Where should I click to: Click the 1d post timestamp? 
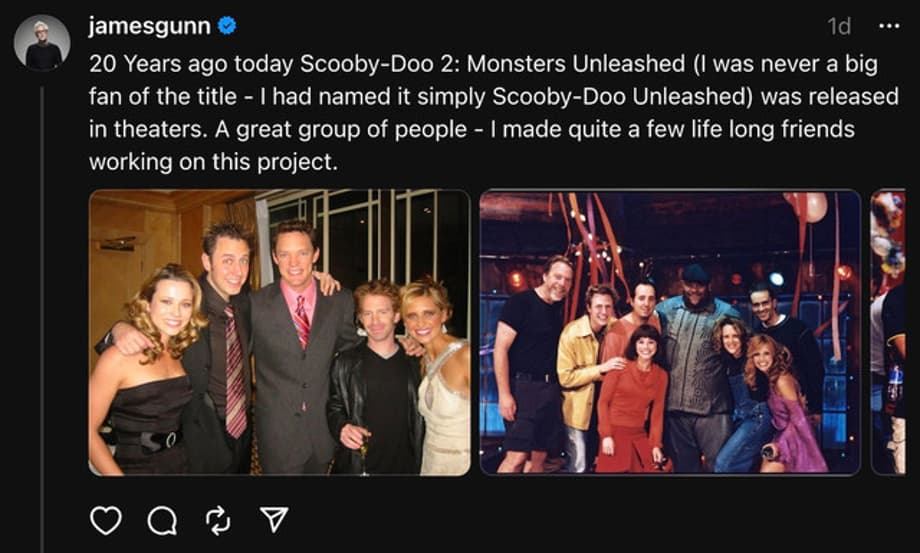(x=840, y=26)
